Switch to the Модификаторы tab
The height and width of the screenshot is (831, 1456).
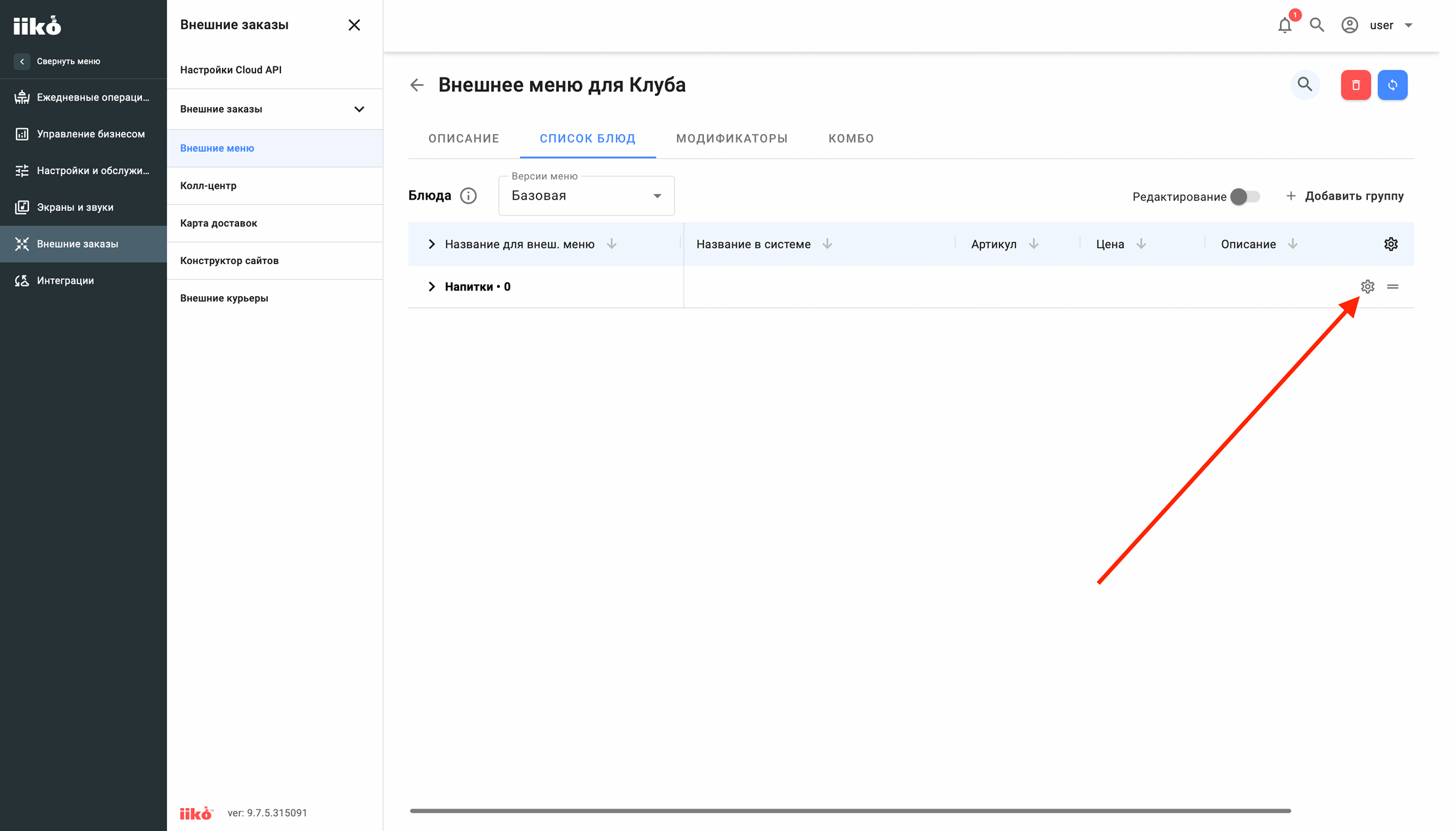pyautogui.click(x=732, y=139)
